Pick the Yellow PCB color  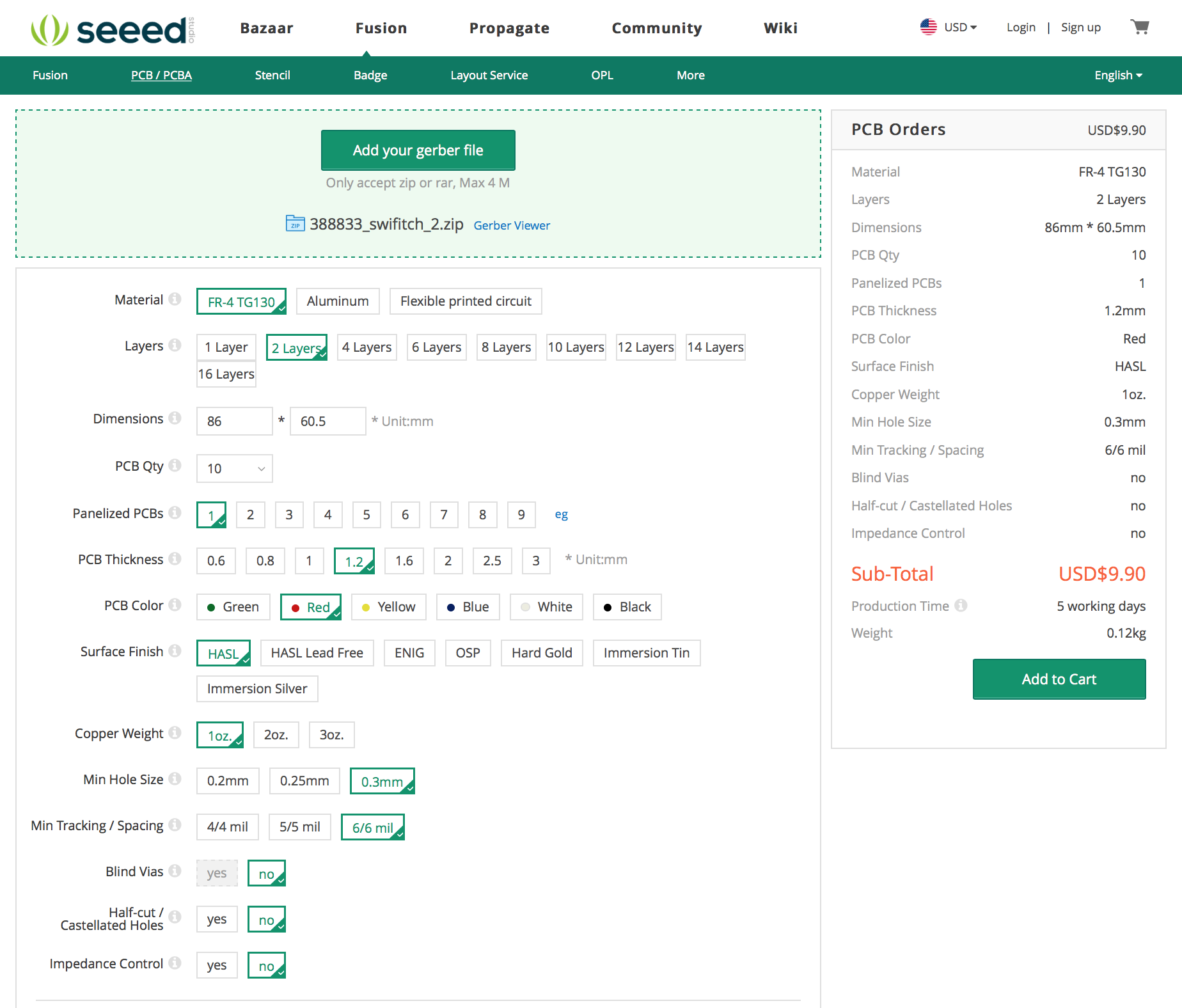click(x=389, y=607)
